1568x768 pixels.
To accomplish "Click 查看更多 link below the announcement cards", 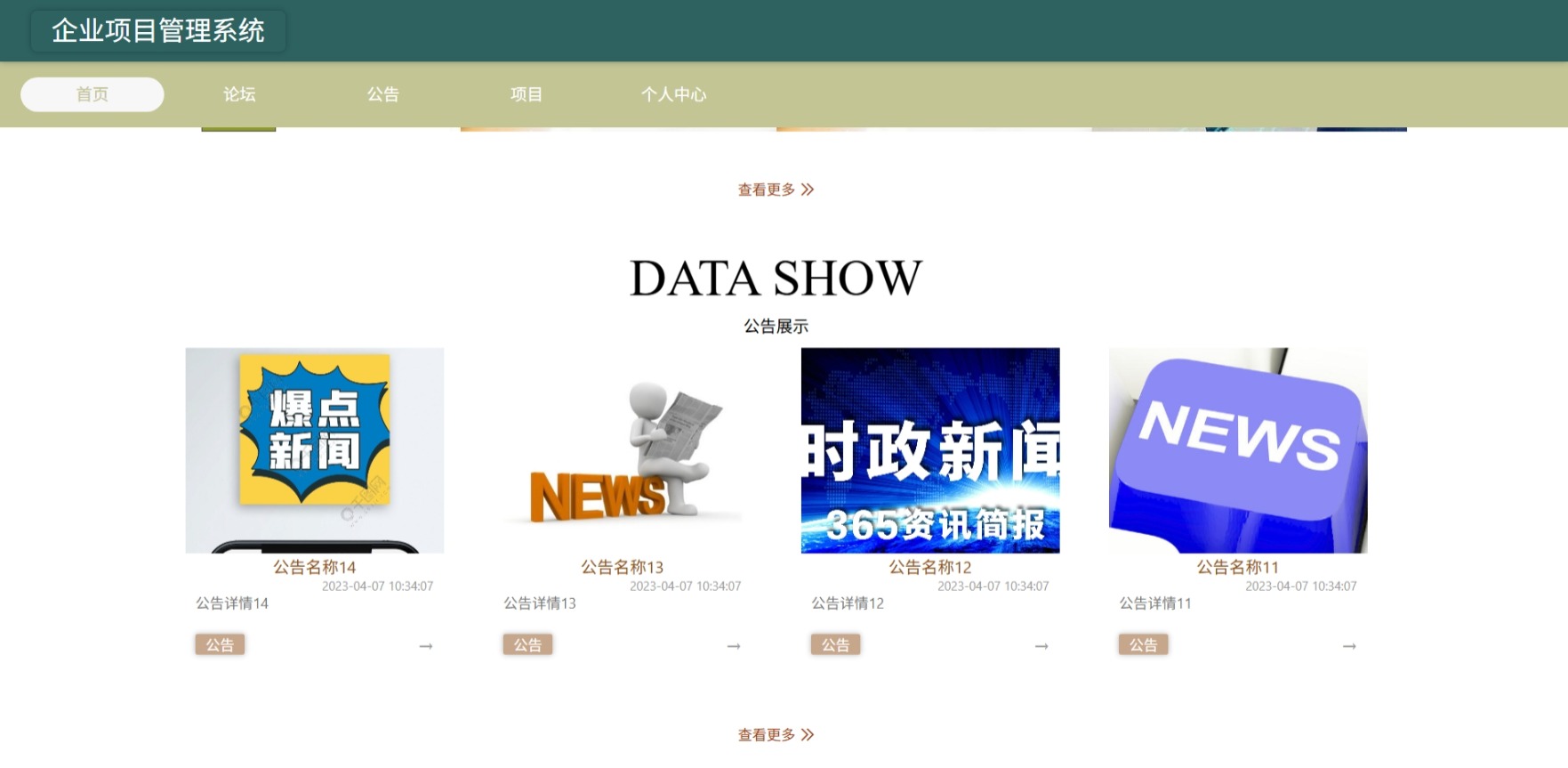I will [x=776, y=735].
